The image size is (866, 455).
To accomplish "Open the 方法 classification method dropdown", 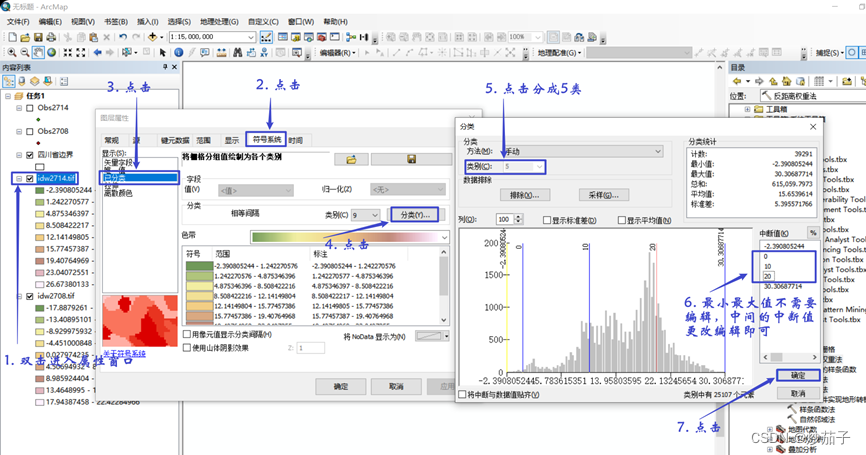I will pos(658,151).
